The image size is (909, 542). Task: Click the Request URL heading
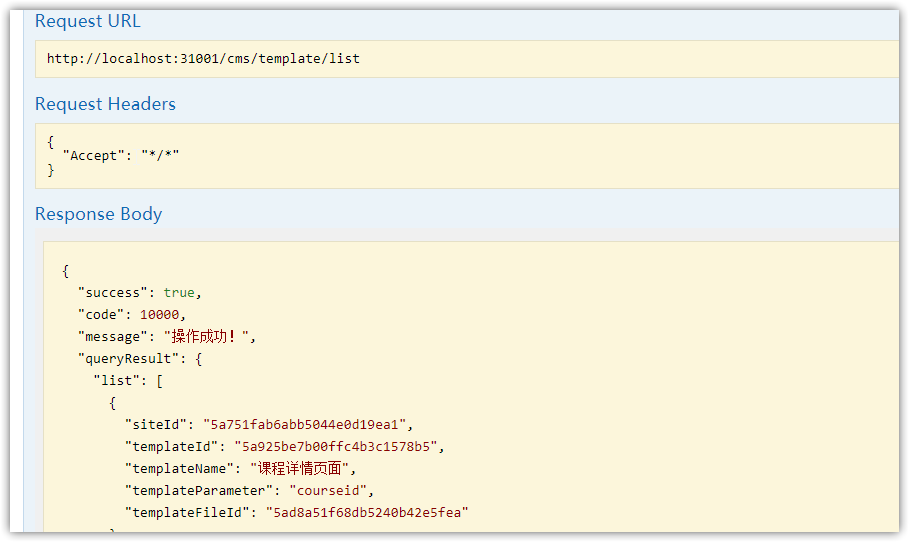pyautogui.click(x=88, y=21)
